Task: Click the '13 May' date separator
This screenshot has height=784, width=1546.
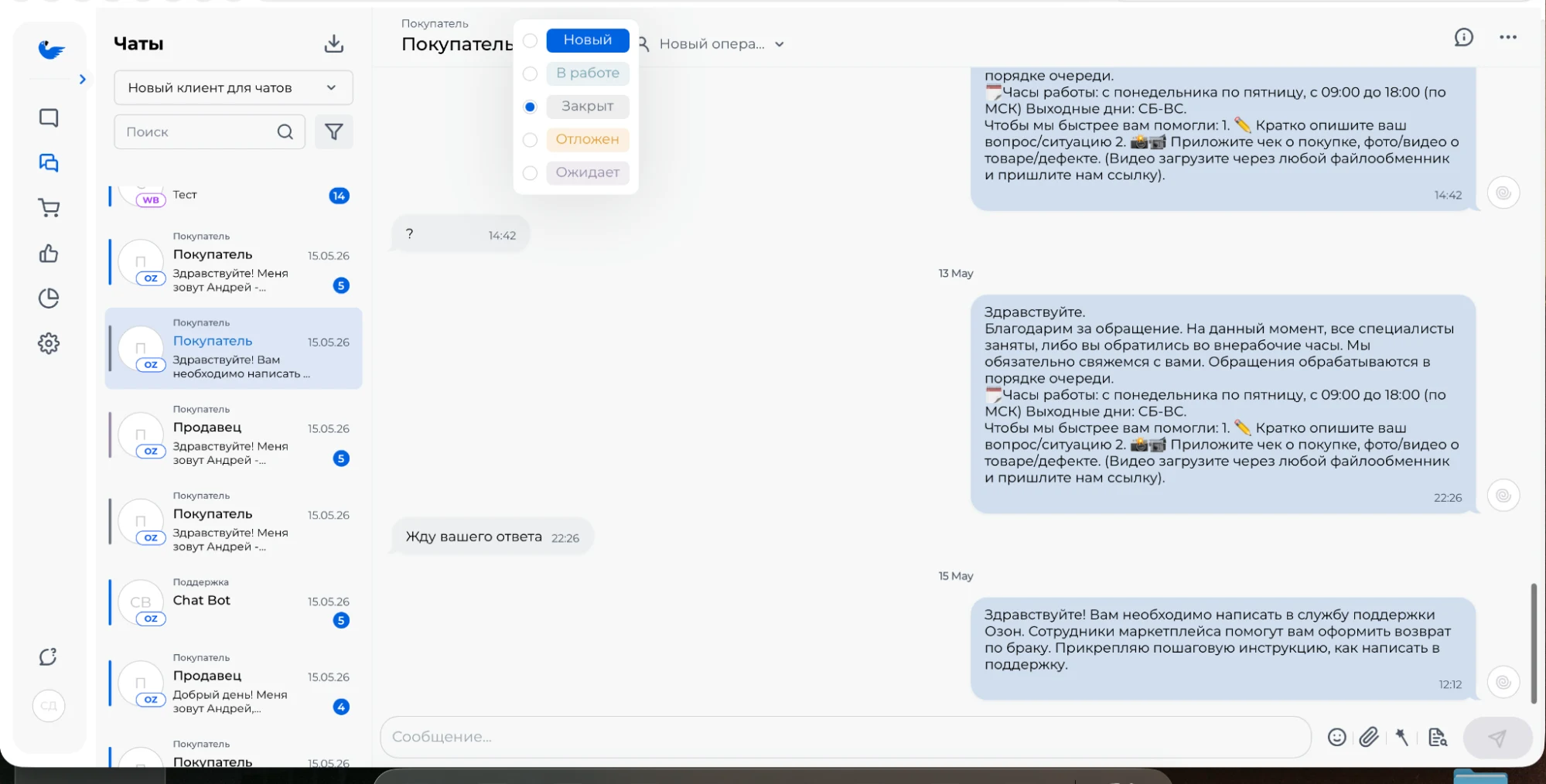Action: click(x=956, y=273)
